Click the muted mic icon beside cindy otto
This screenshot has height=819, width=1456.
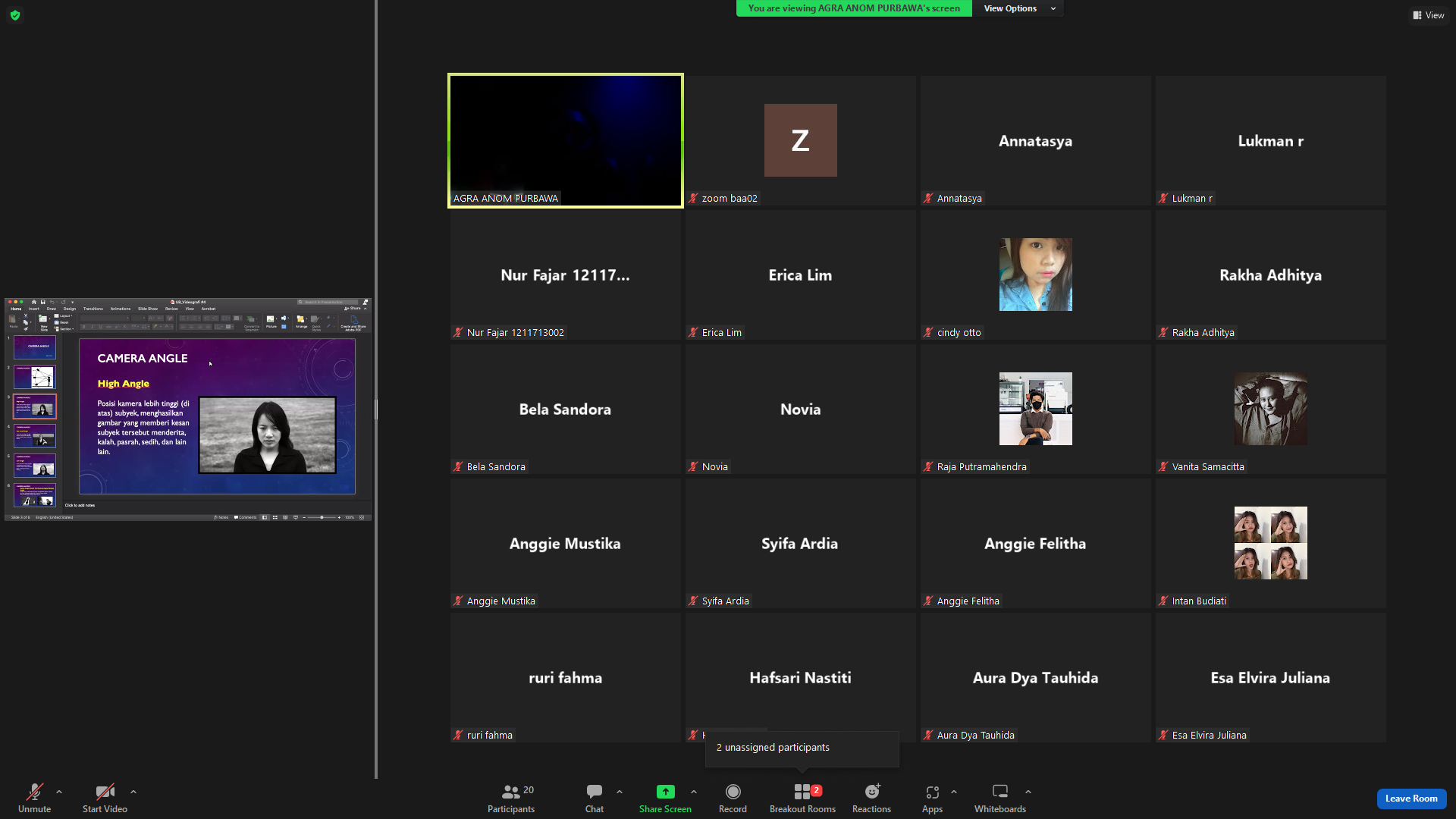pyautogui.click(x=928, y=333)
